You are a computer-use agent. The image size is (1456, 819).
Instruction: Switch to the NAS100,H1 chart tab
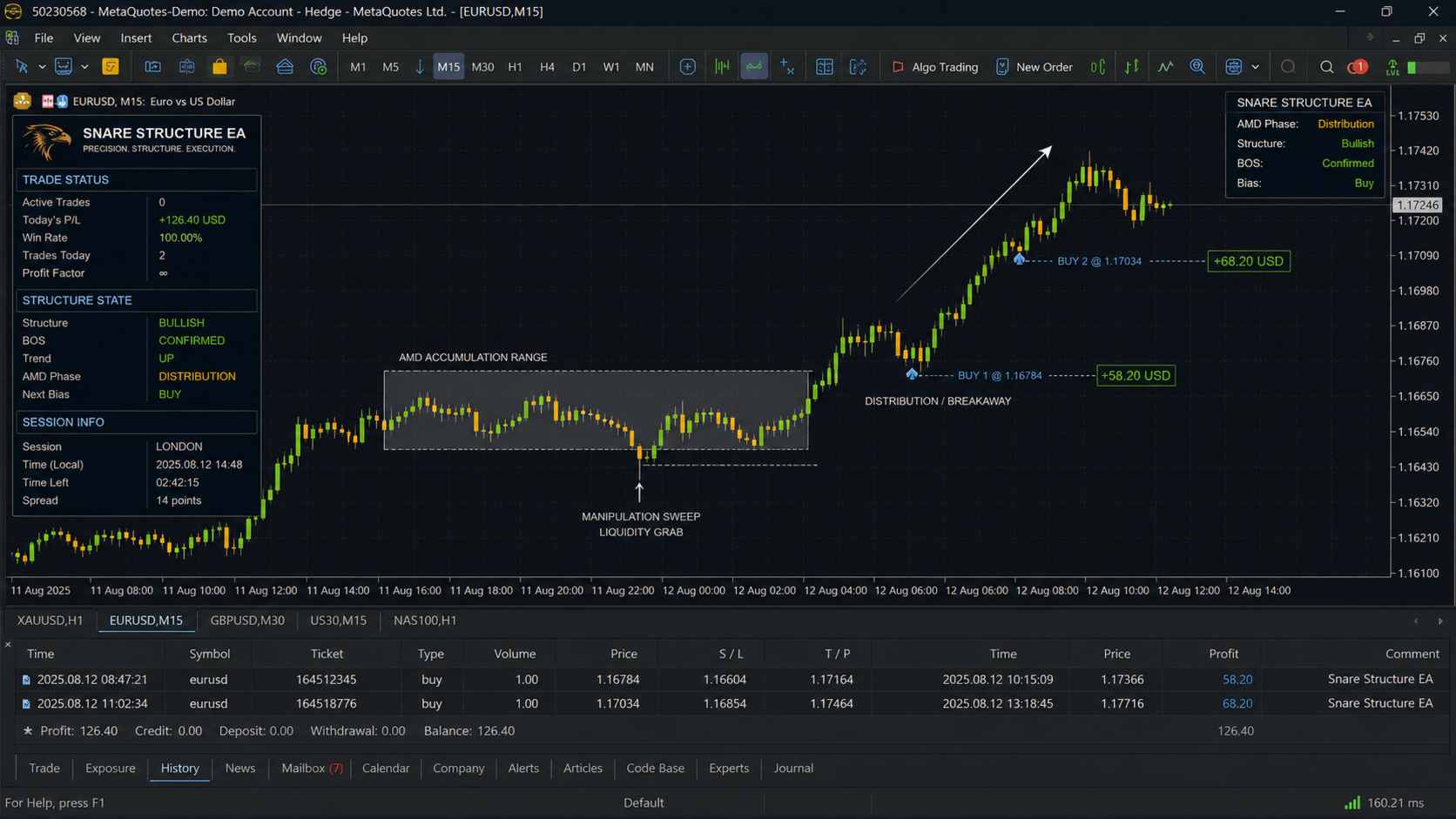click(x=424, y=620)
